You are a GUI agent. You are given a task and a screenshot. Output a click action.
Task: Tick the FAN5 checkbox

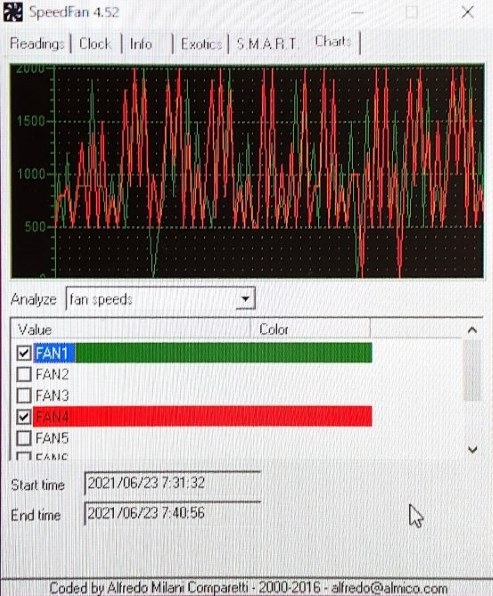(24, 438)
